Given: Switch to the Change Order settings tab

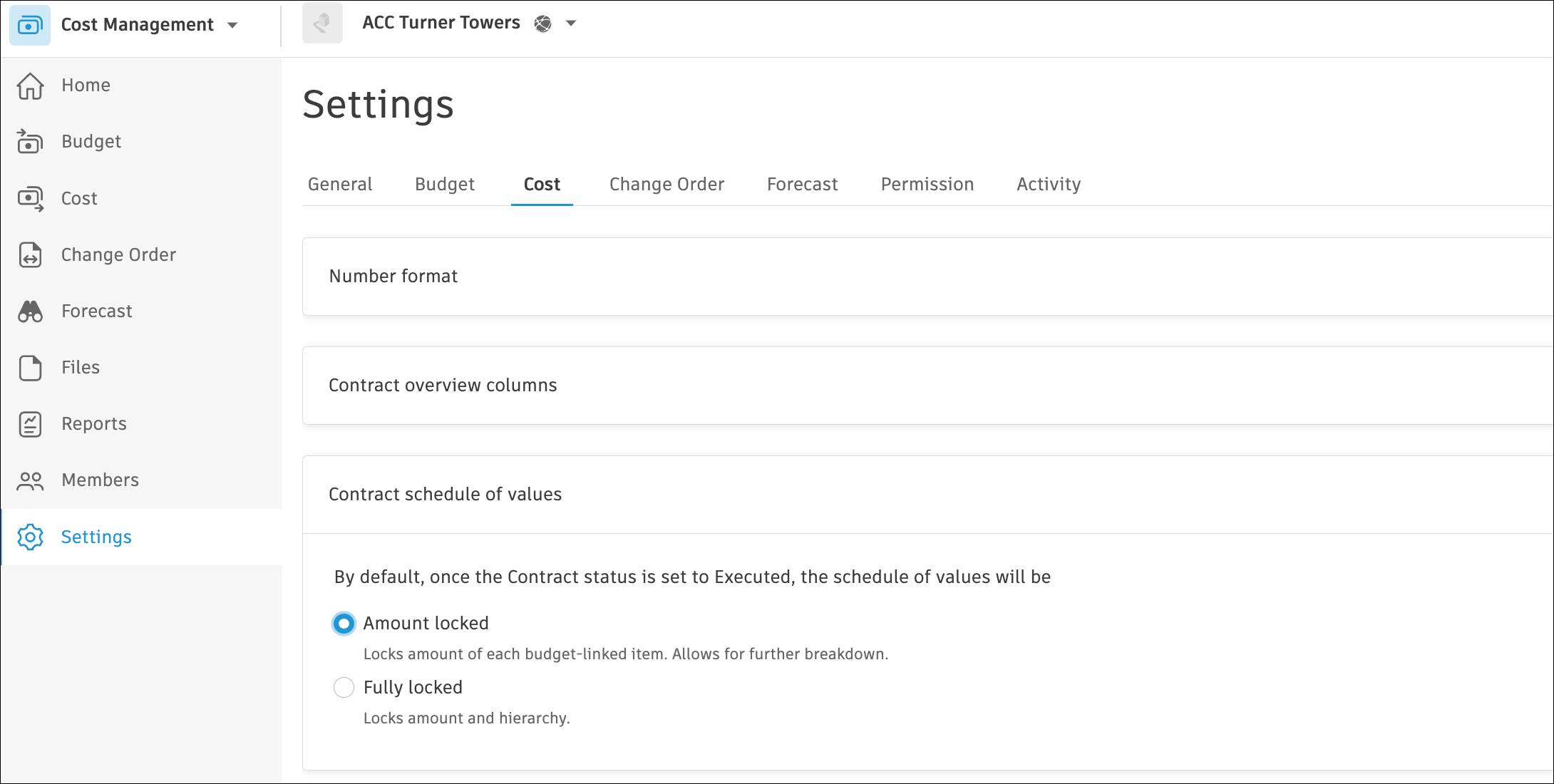Looking at the screenshot, I should coord(667,185).
